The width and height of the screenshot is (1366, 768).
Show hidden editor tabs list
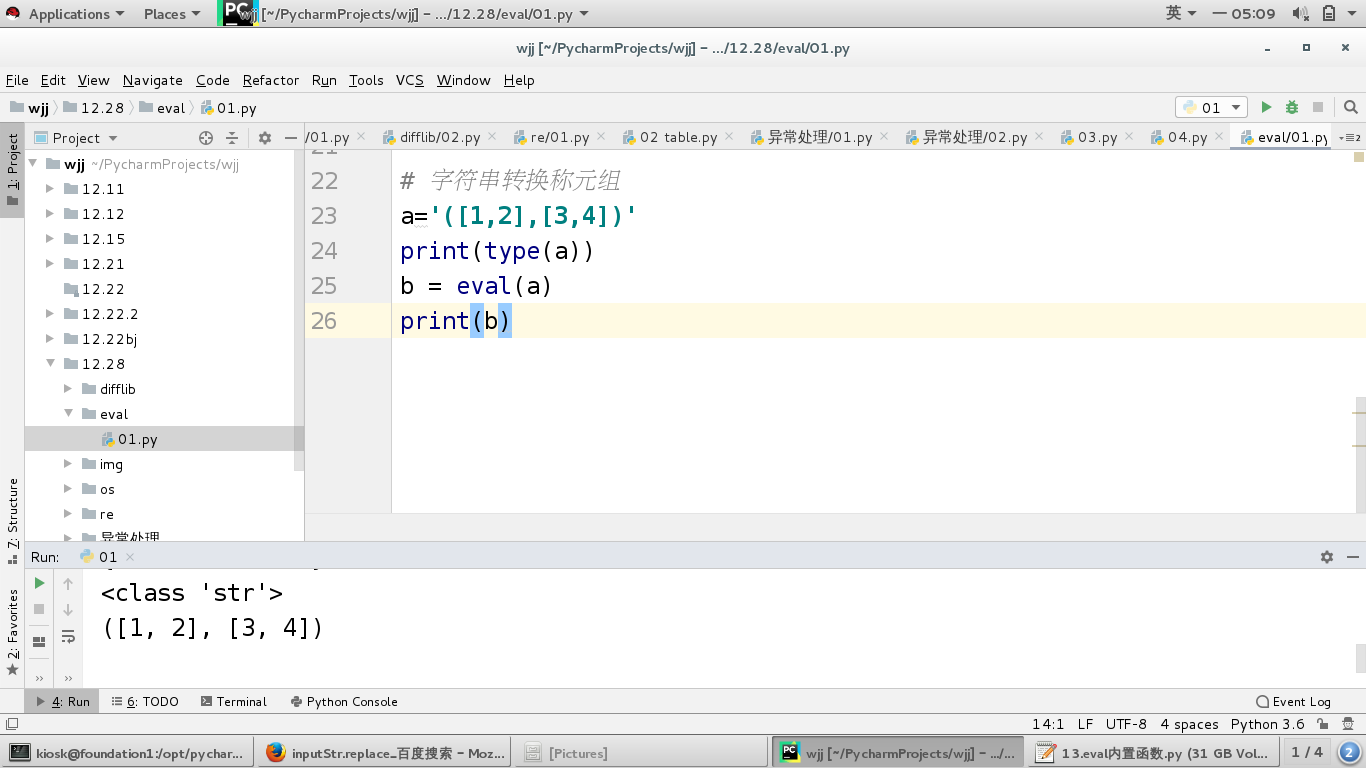coord(1350,137)
